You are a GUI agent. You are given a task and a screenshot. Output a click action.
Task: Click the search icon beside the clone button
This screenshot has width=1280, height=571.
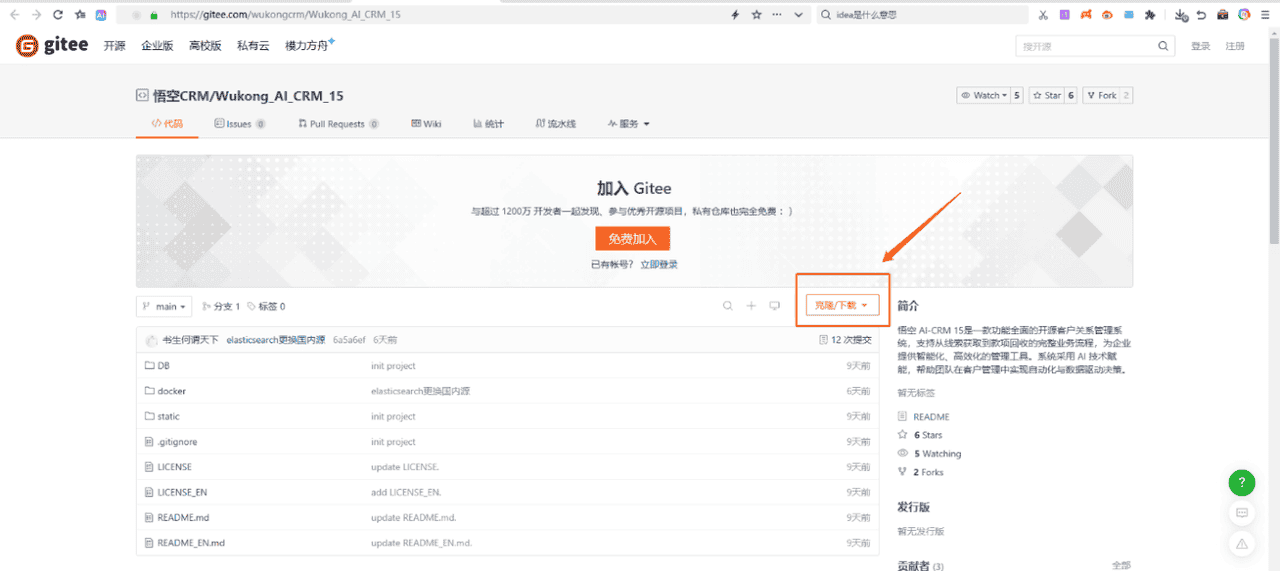pos(728,306)
